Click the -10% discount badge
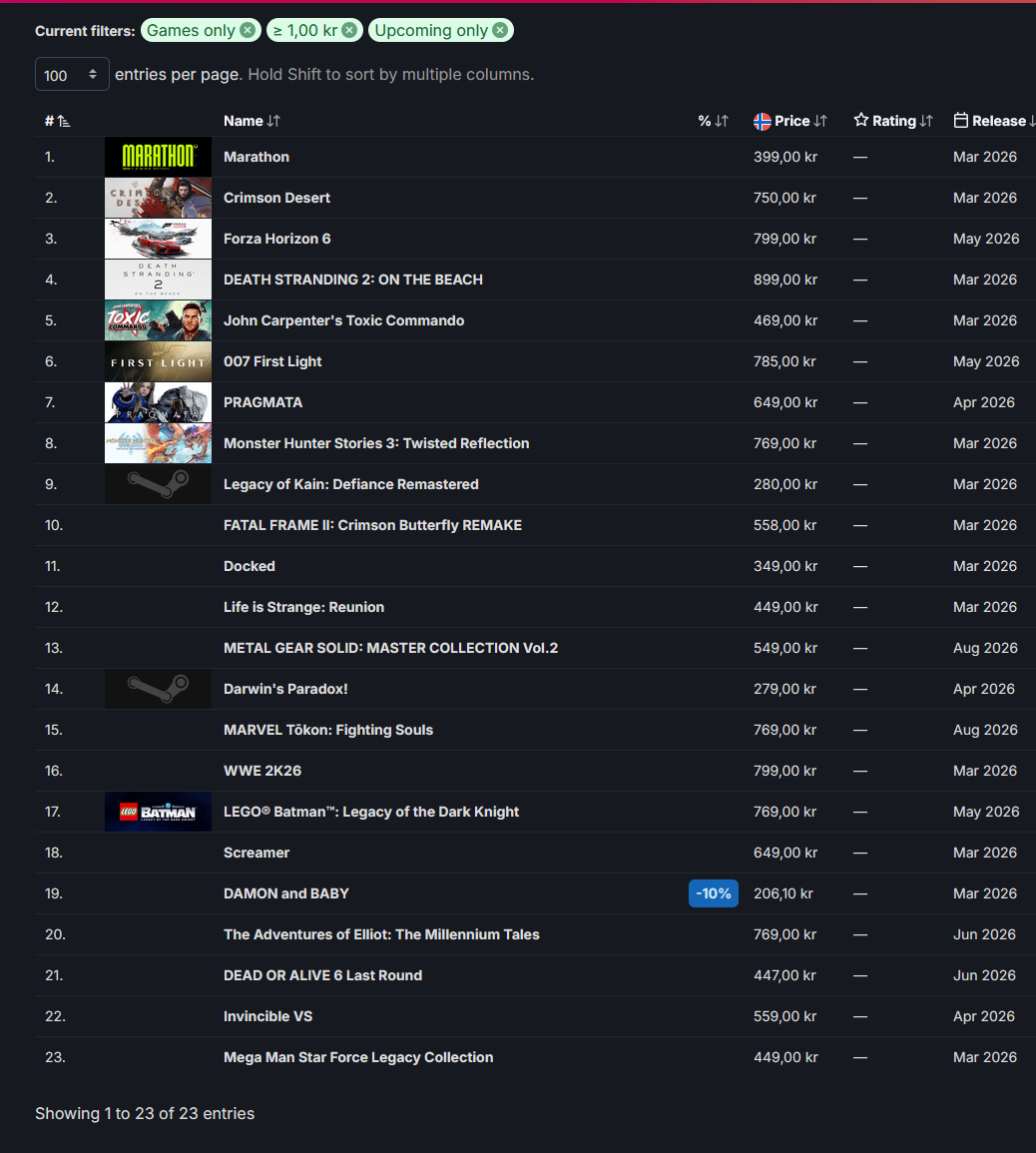Viewport: 1036px width, 1153px height. pyautogui.click(x=713, y=893)
